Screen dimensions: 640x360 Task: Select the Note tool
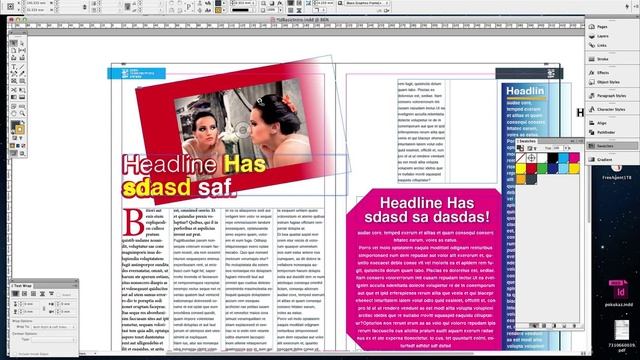pyautogui.click(x=13, y=106)
